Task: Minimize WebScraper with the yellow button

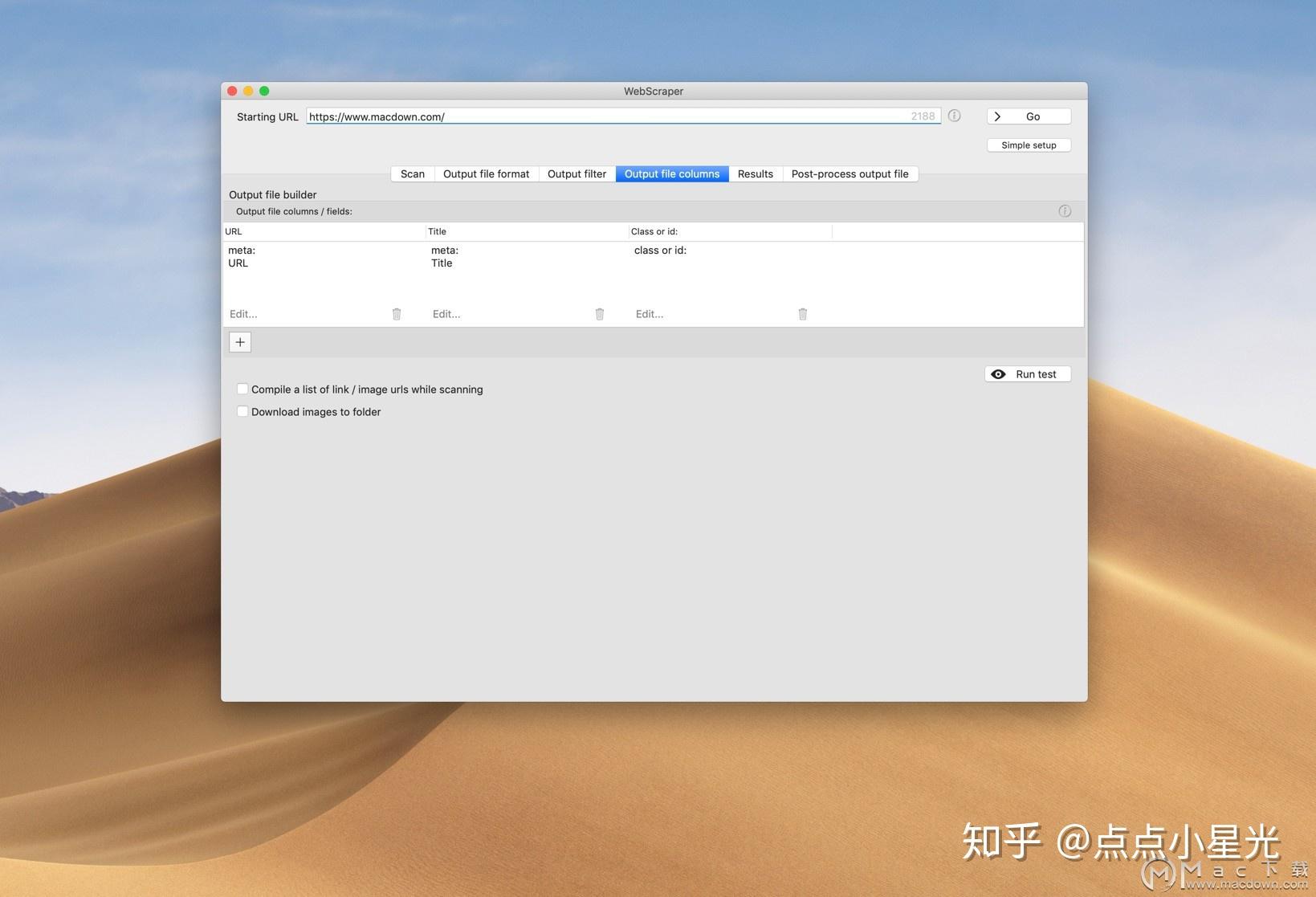Action: [248, 91]
